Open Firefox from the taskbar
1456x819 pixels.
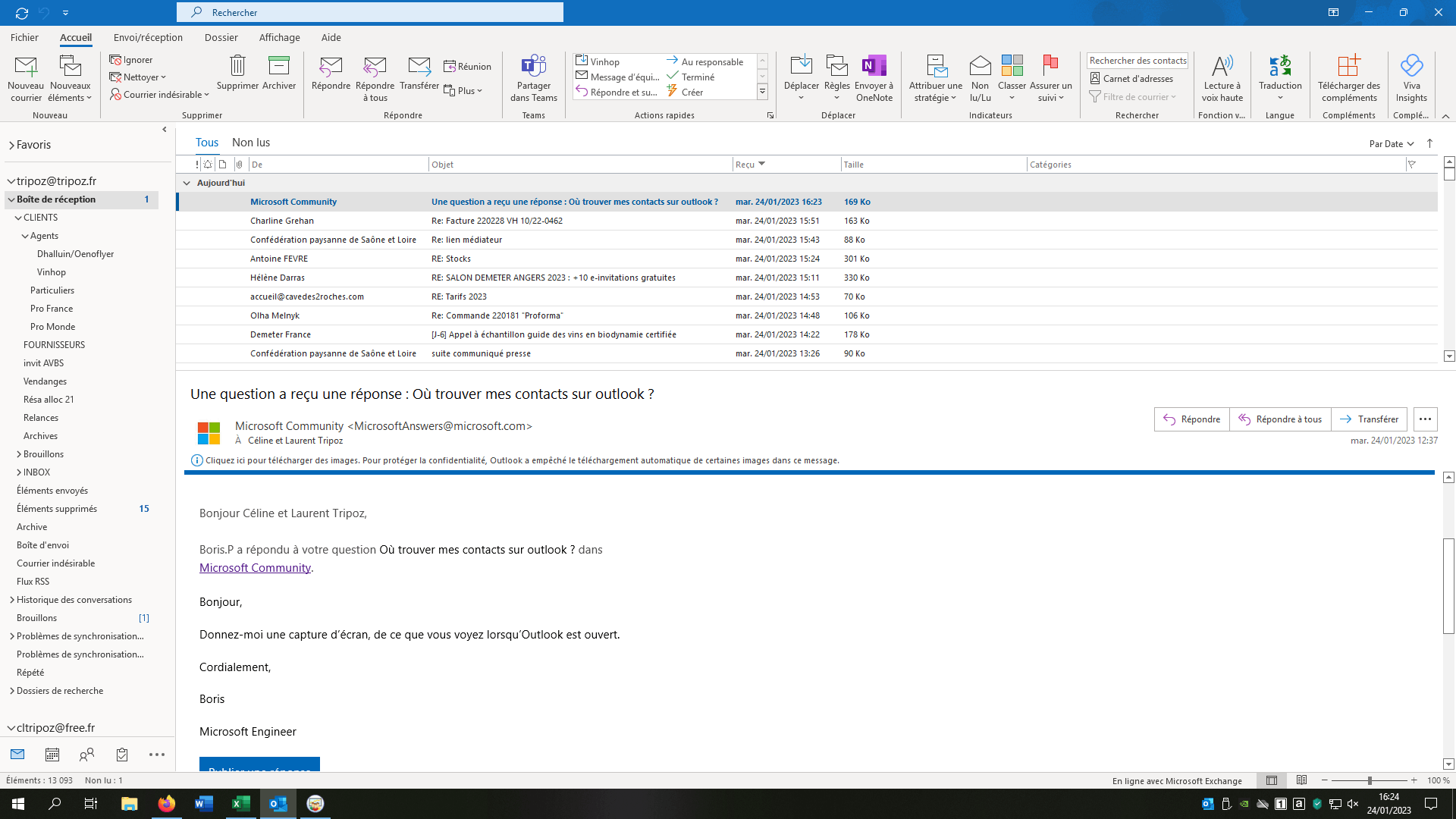point(167,804)
